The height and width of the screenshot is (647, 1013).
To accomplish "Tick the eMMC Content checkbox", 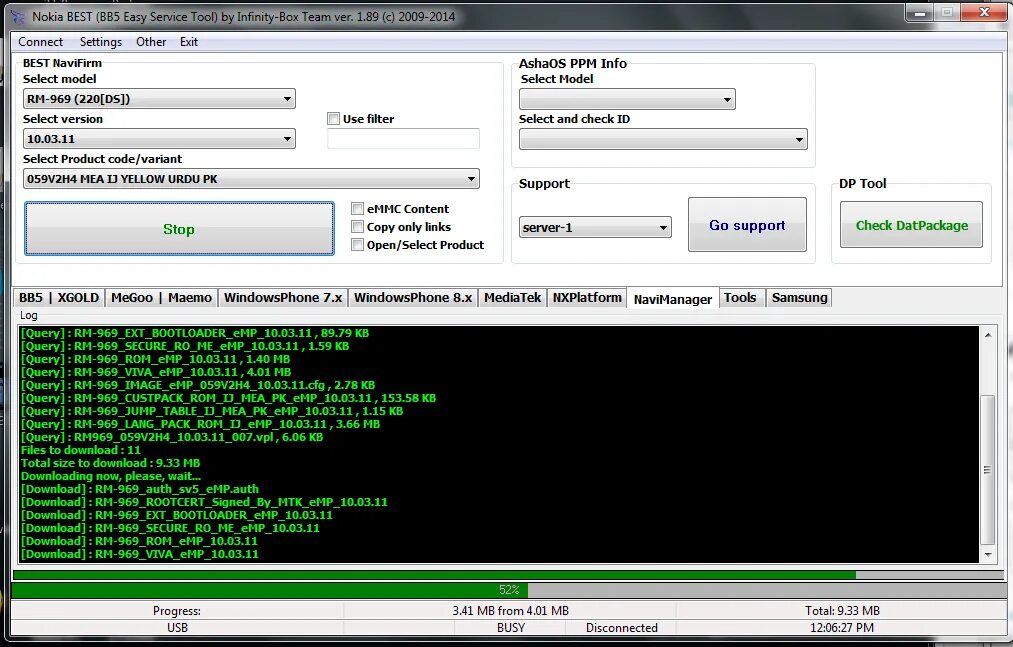I will pos(357,209).
